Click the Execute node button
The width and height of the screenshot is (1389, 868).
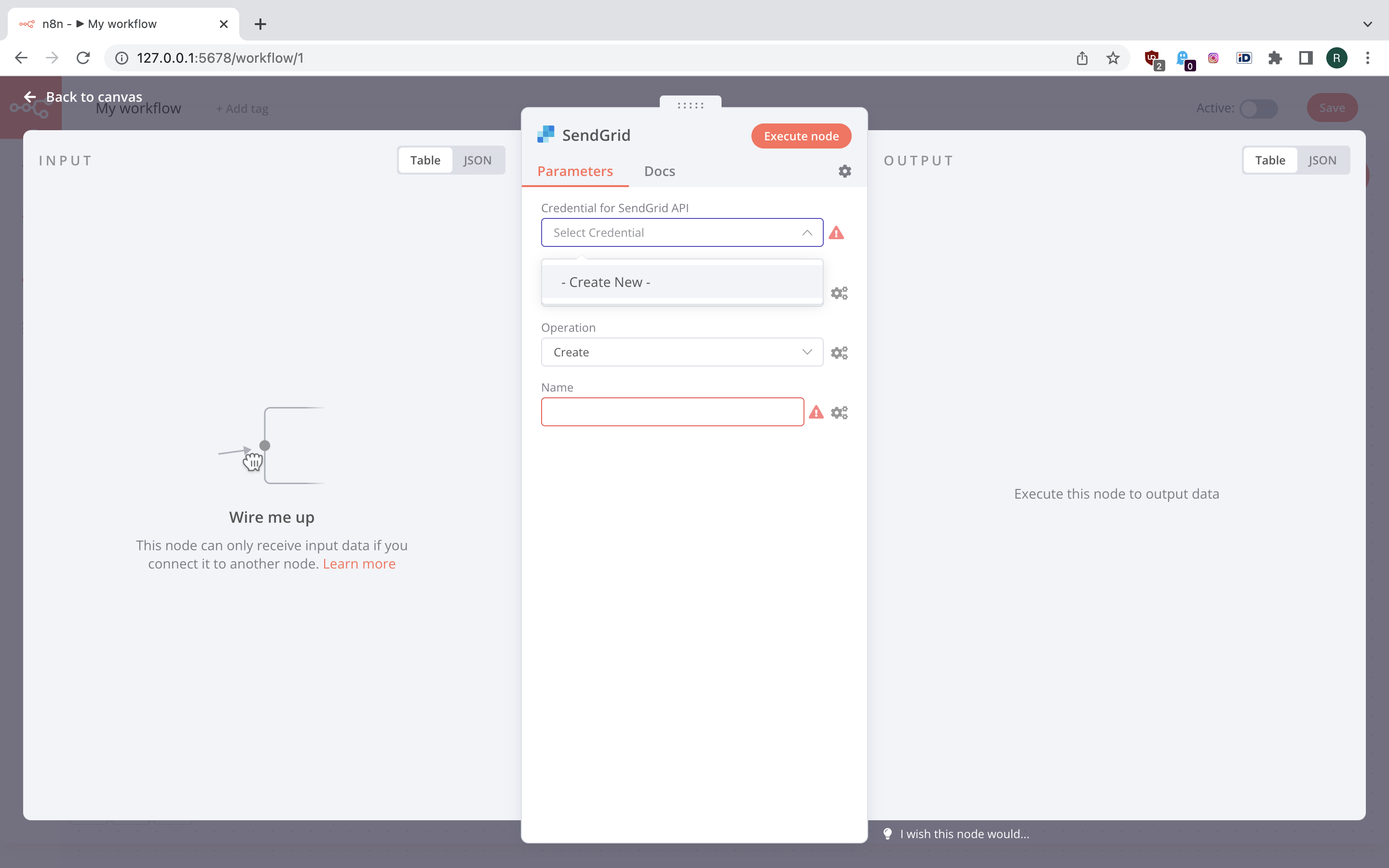pos(801,136)
